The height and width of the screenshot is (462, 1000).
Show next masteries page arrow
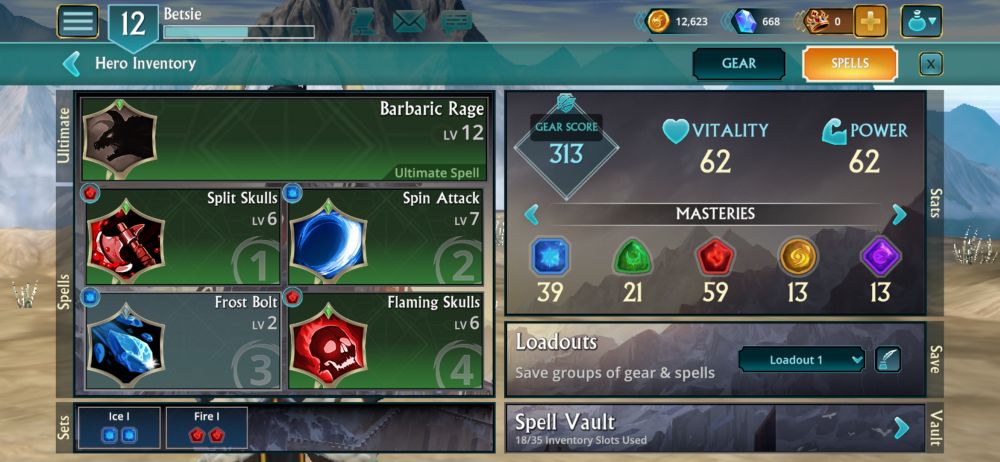tap(899, 214)
